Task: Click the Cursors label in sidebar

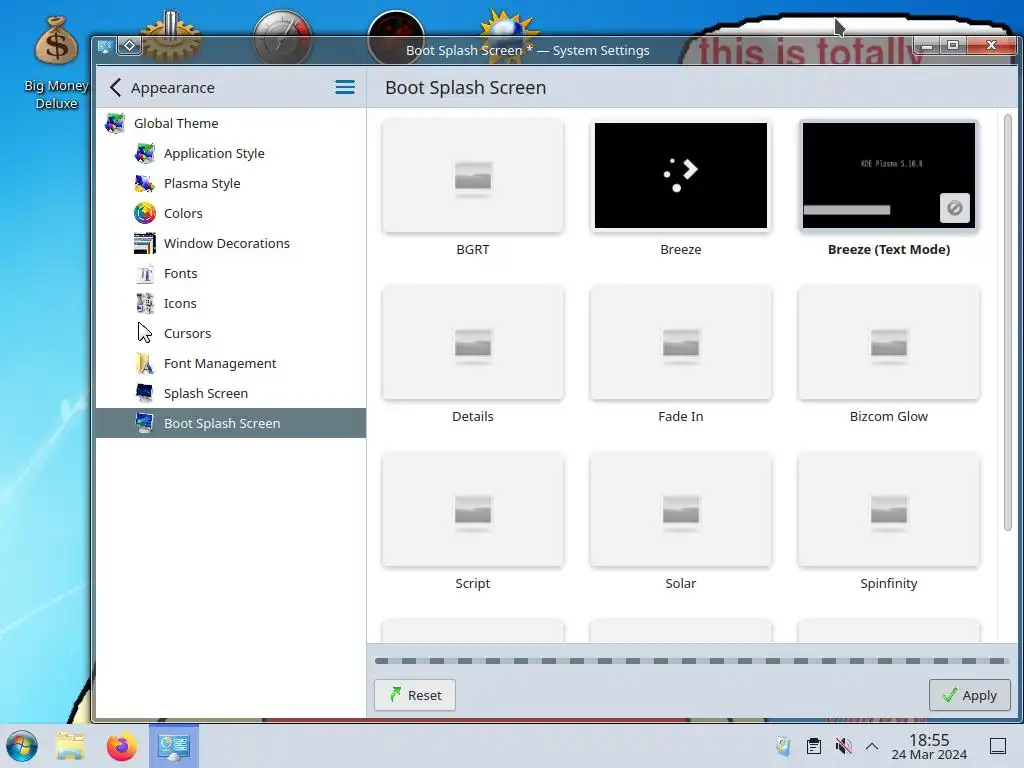Action: pos(187,334)
